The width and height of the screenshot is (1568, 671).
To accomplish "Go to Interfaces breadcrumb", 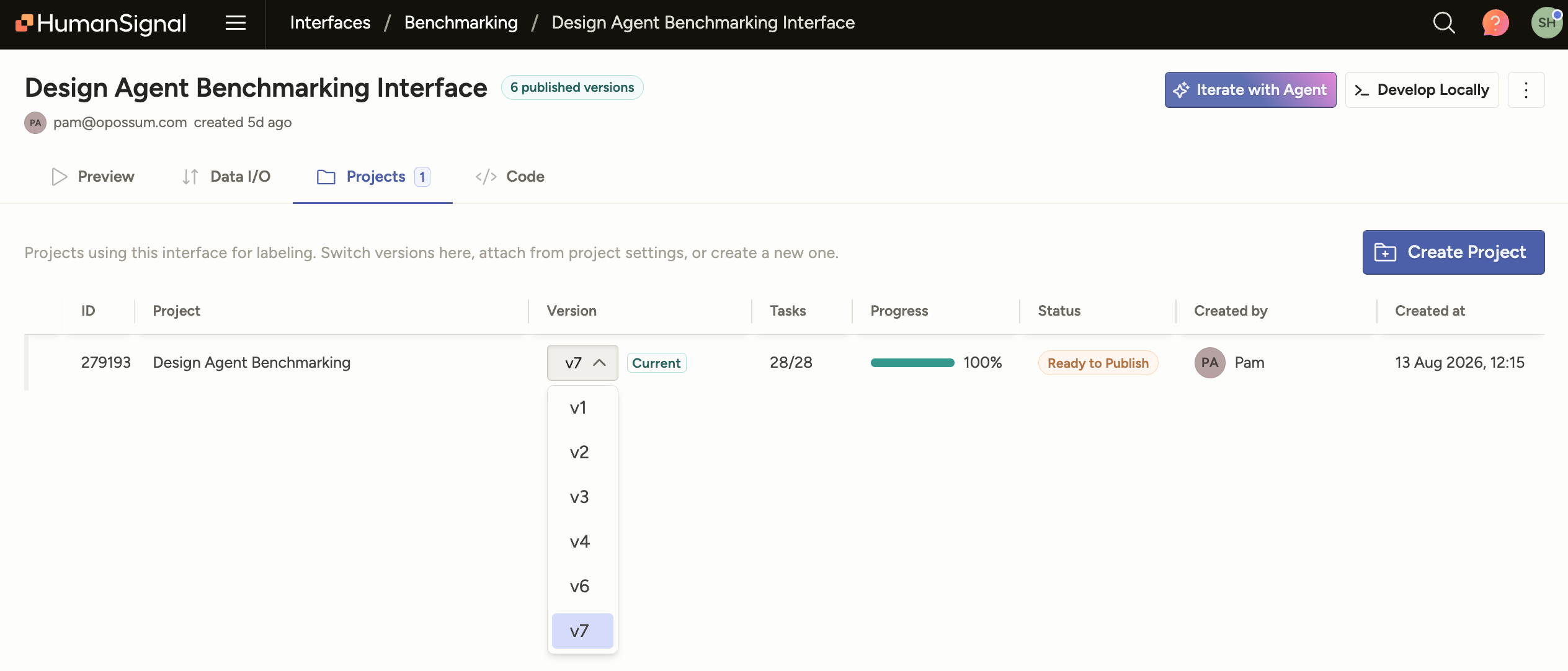I will [x=330, y=23].
